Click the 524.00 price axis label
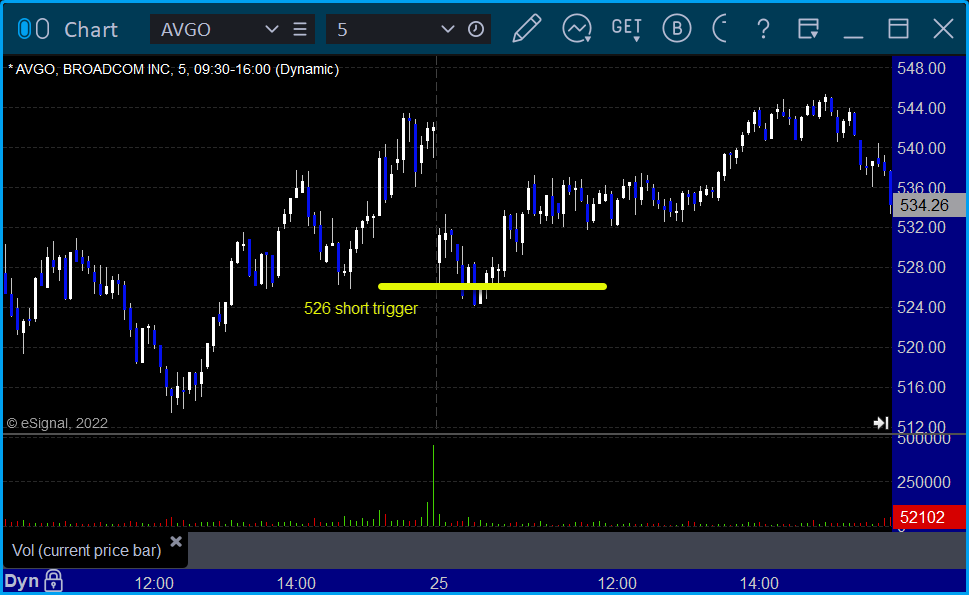The width and height of the screenshot is (969, 595). click(x=921, y=307)
